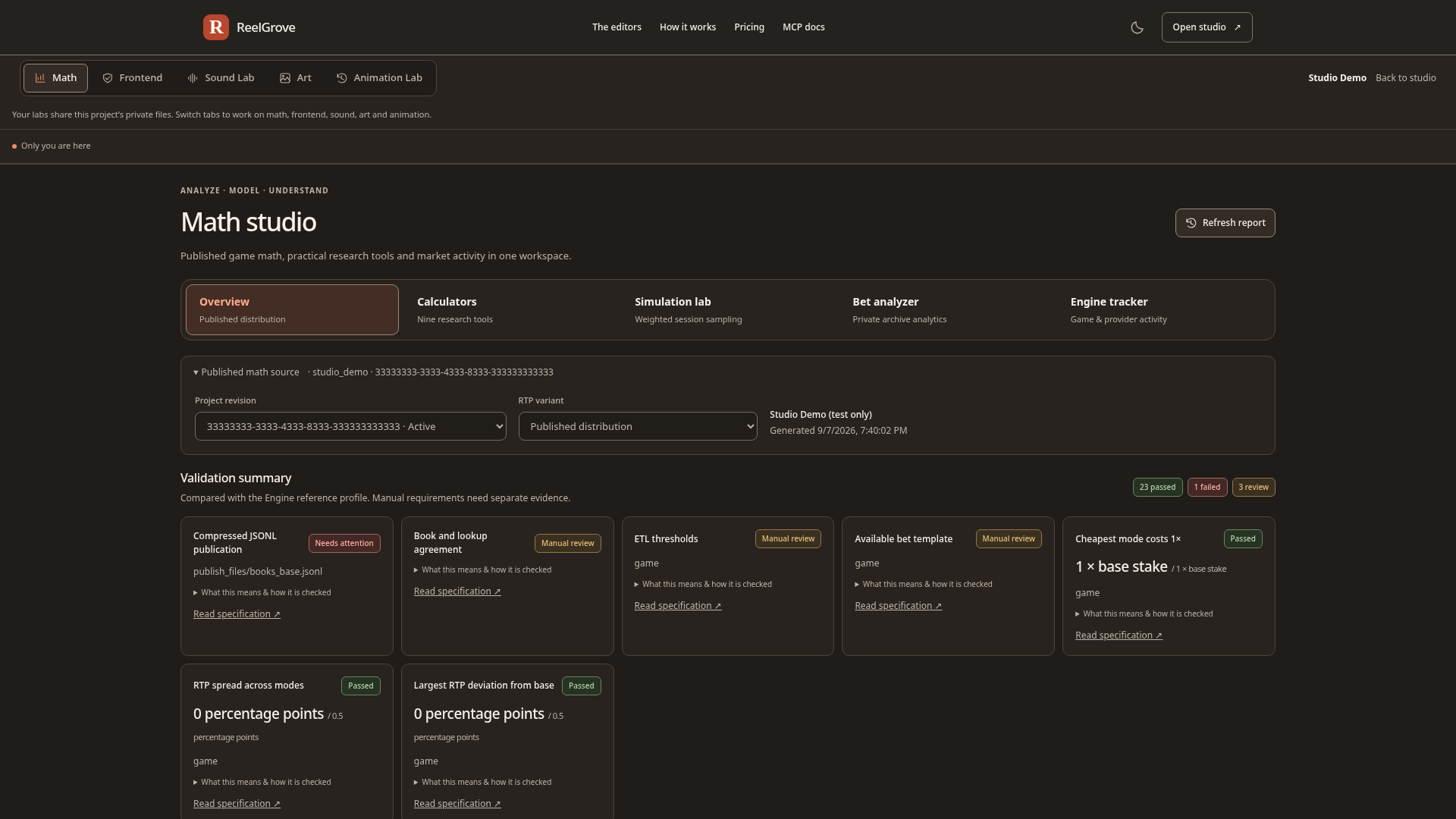
Task: Click the Animation Lab history icon
Action: pos(342,78)
